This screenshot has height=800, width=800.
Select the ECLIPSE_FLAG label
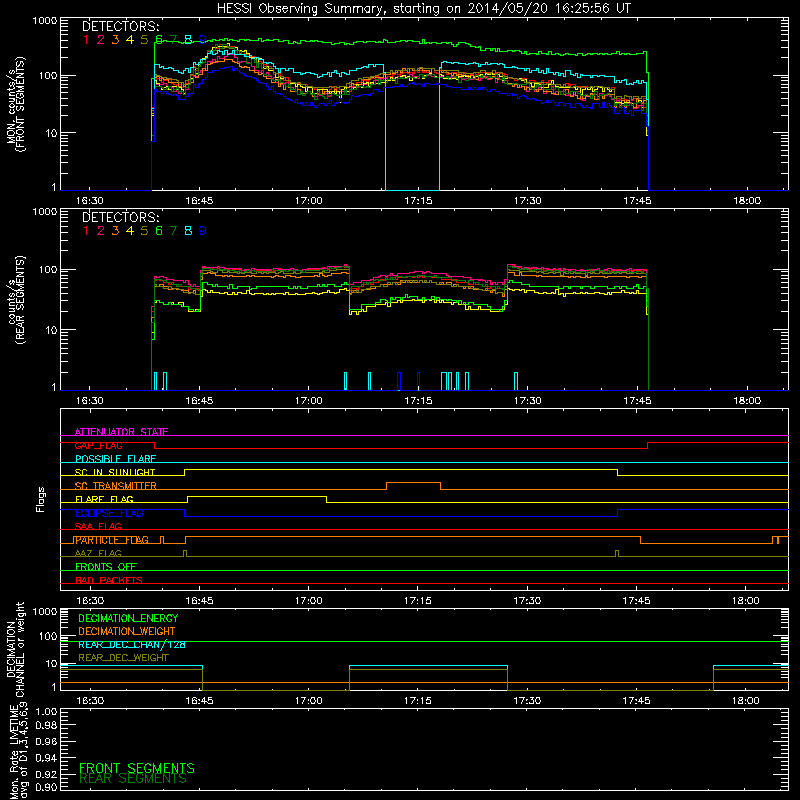coord(109,513)
